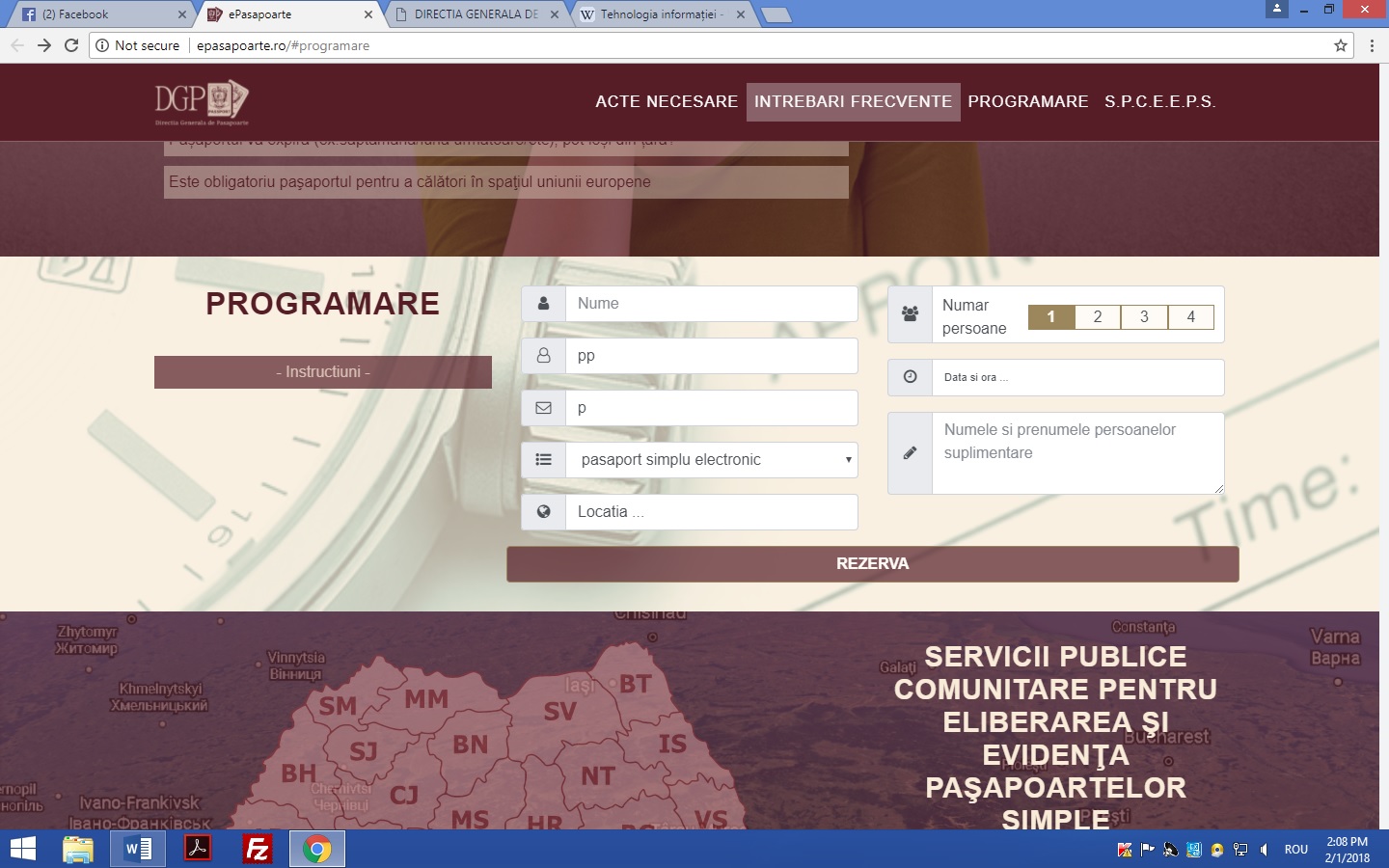Select 3 persons in Numar persoane
The image size is (1389, 868).
point(1144,317)
